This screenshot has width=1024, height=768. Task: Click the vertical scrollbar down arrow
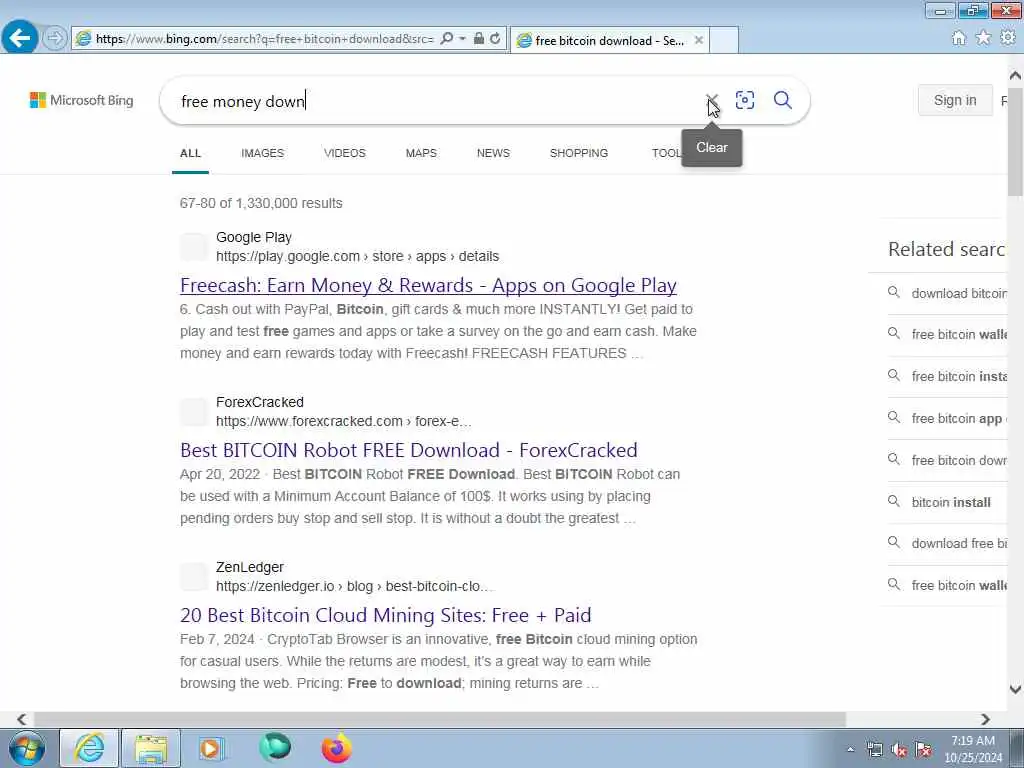coord(1016,690)
